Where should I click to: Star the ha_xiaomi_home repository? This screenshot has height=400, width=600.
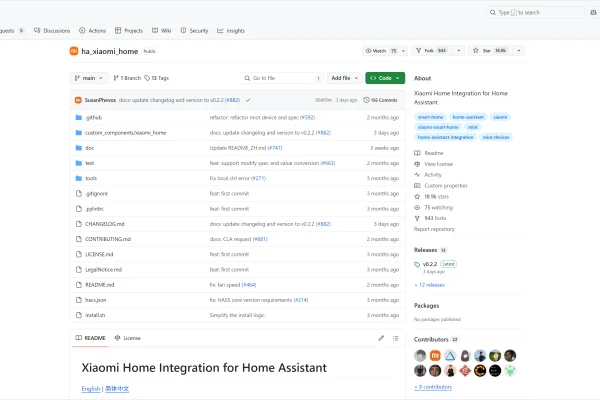point(490,51)
